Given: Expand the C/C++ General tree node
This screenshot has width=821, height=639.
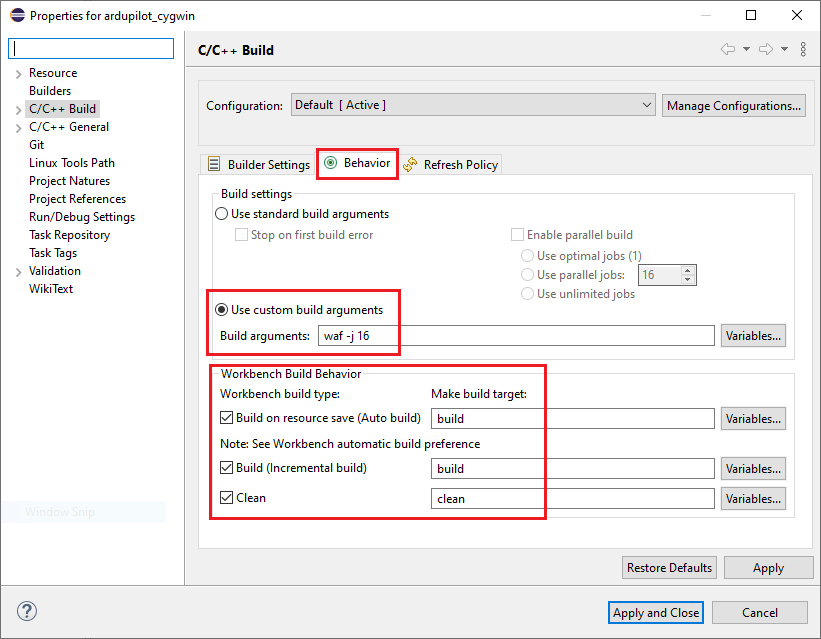Looking at the screenshot, I should pos(18,128).
